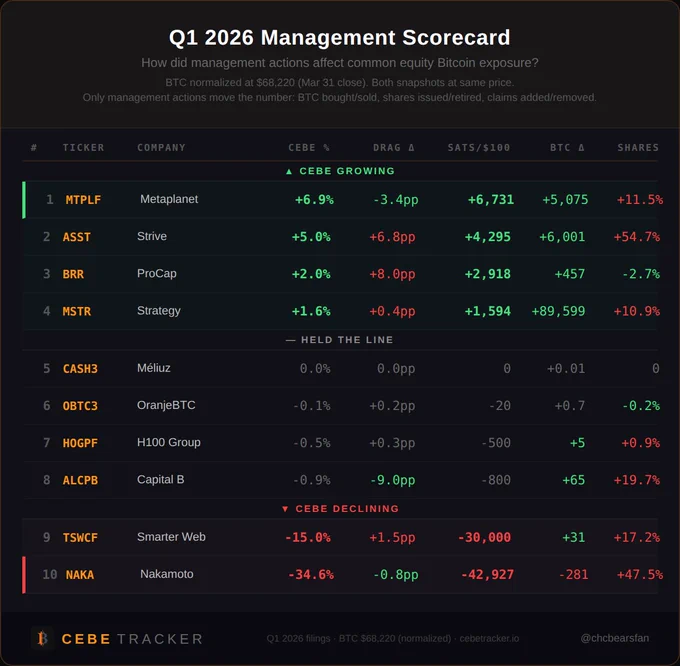Select the TSWCF ticker
The image size is (680, 666).
pyautogui.click(x=80, y=537)
